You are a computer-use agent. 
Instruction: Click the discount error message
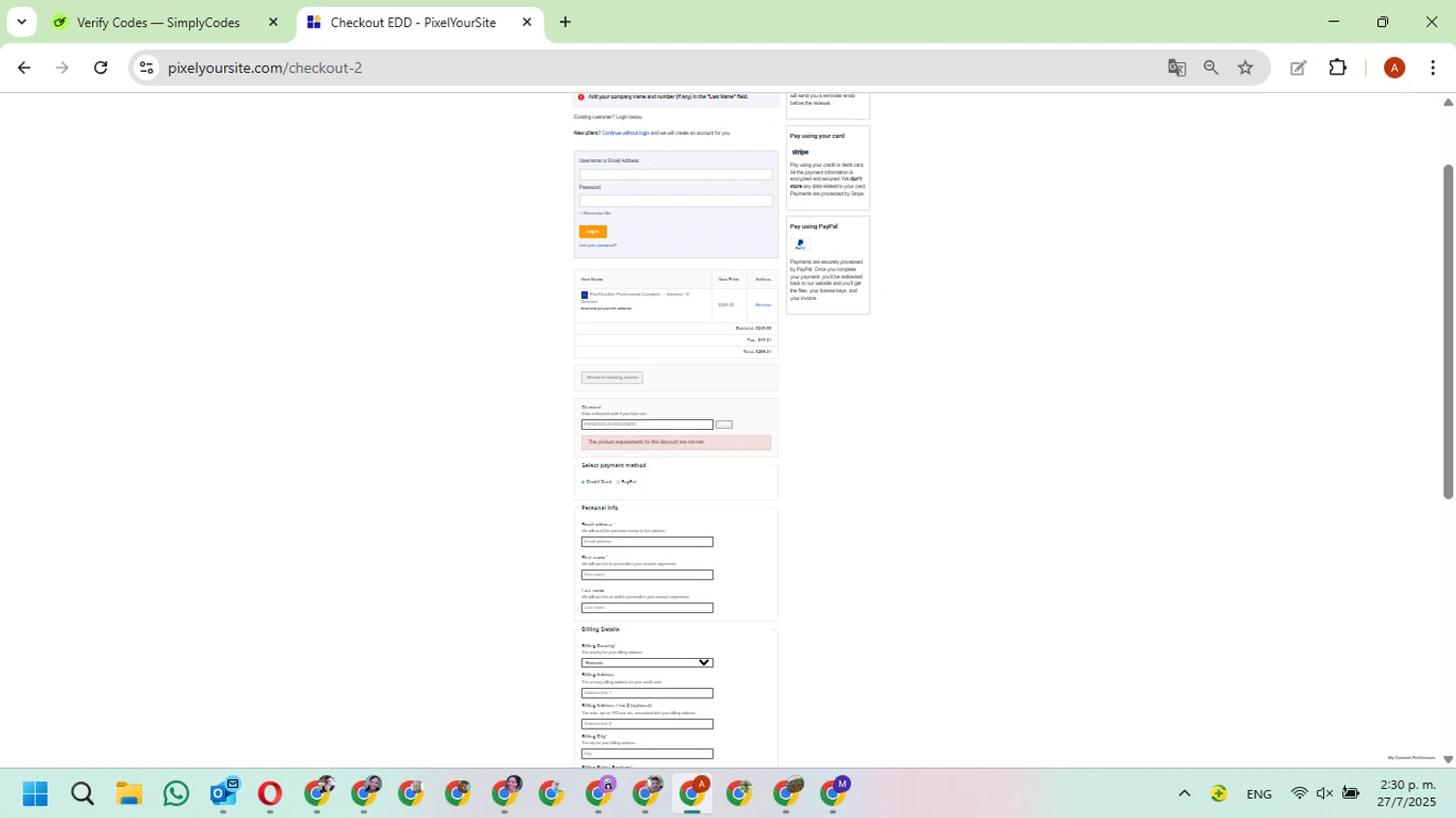coord(676,442)
